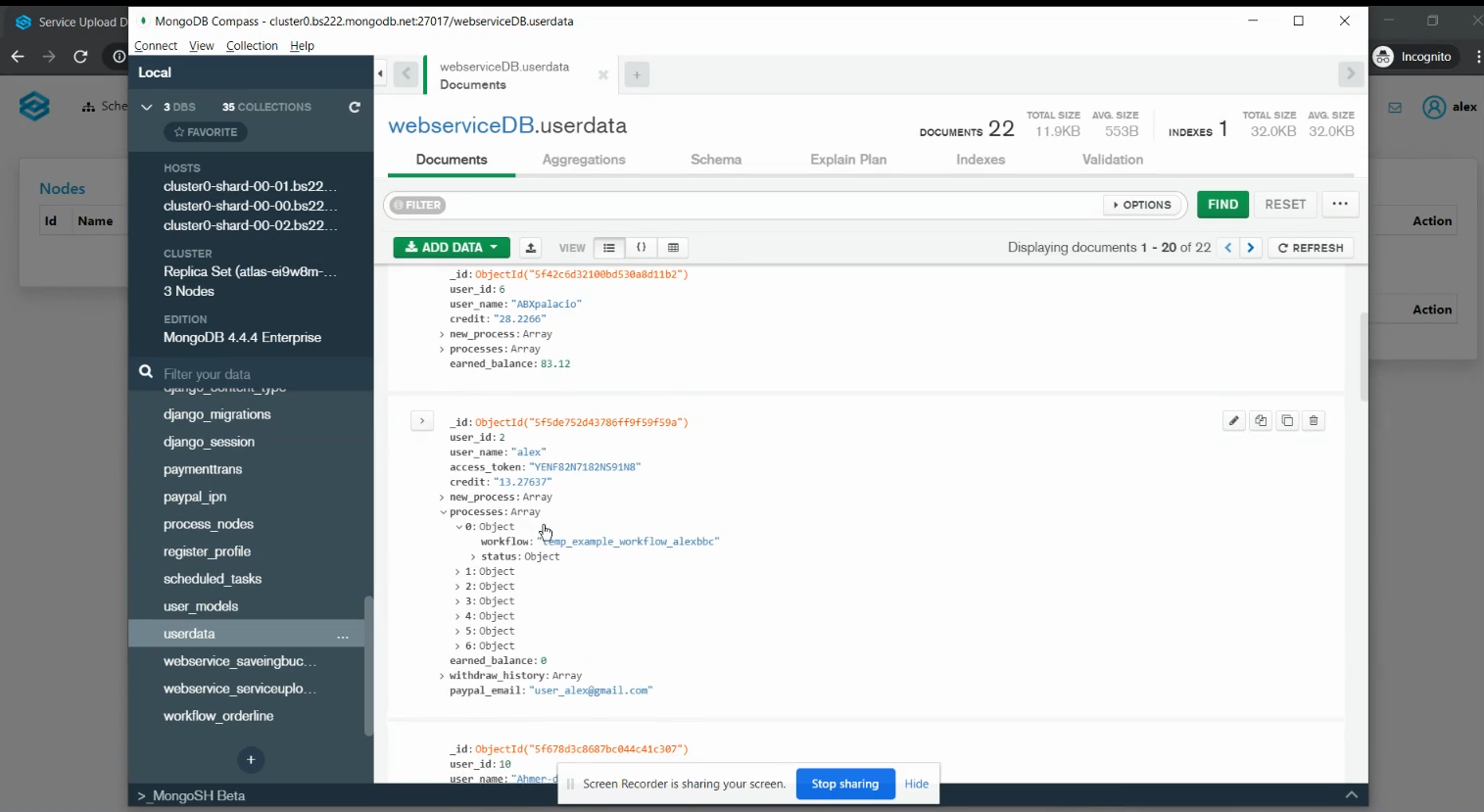This screenshot has width=1484, height=812.
Task: Hide the screen sharing notification
Action: (x=917, y=784)
